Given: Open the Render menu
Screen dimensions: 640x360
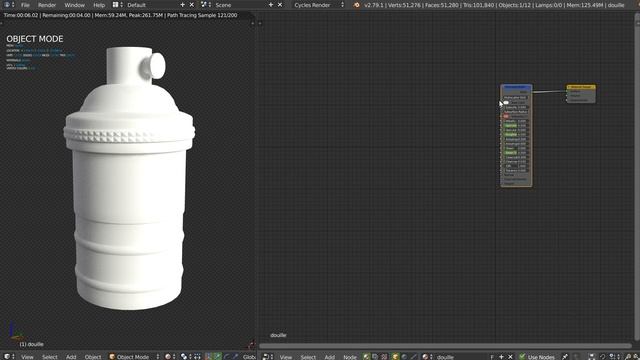Looking at the screenshot, I should click(47, 5).
